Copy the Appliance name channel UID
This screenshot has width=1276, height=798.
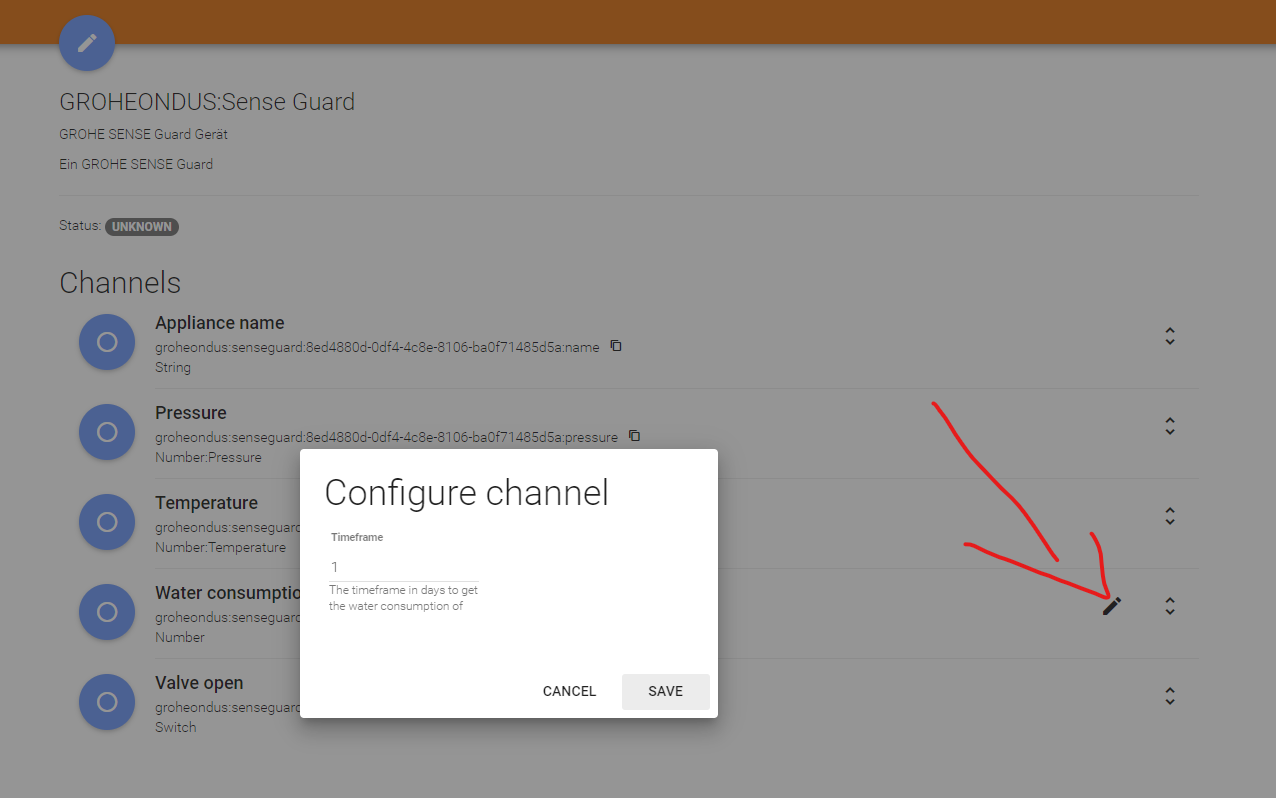(x=616, y=346)
